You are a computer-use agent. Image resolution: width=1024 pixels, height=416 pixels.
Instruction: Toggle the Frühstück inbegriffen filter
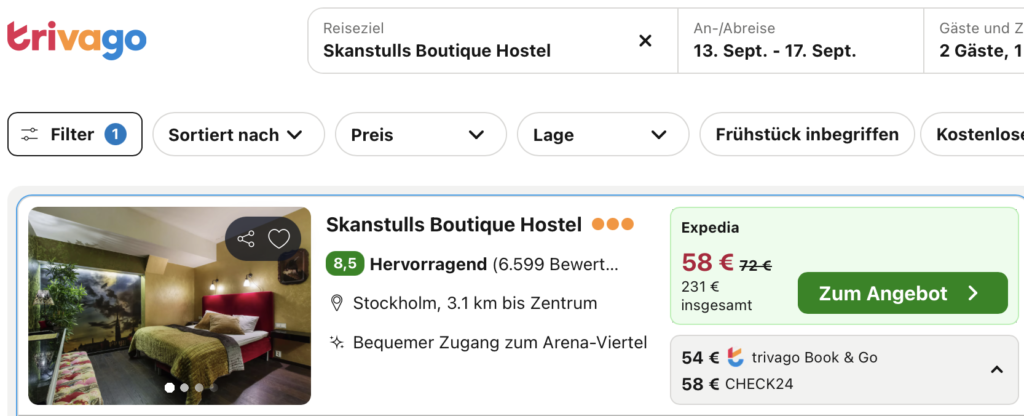[x=807, y=135]
